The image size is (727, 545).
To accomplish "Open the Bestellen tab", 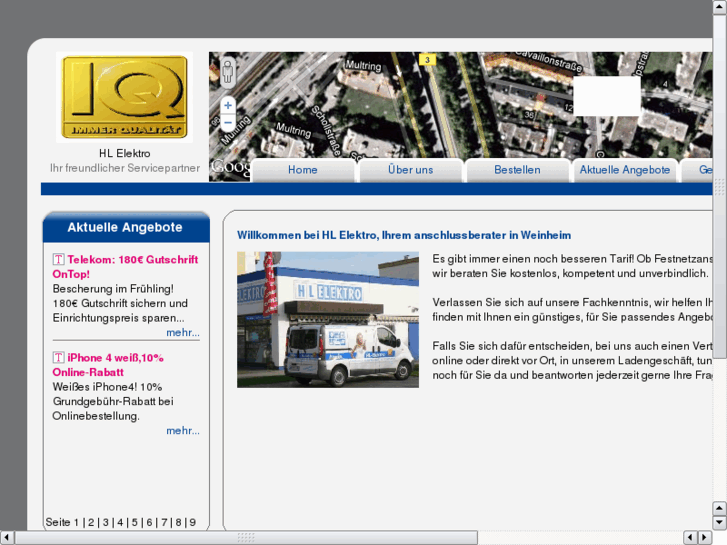I will pos(517,170).
